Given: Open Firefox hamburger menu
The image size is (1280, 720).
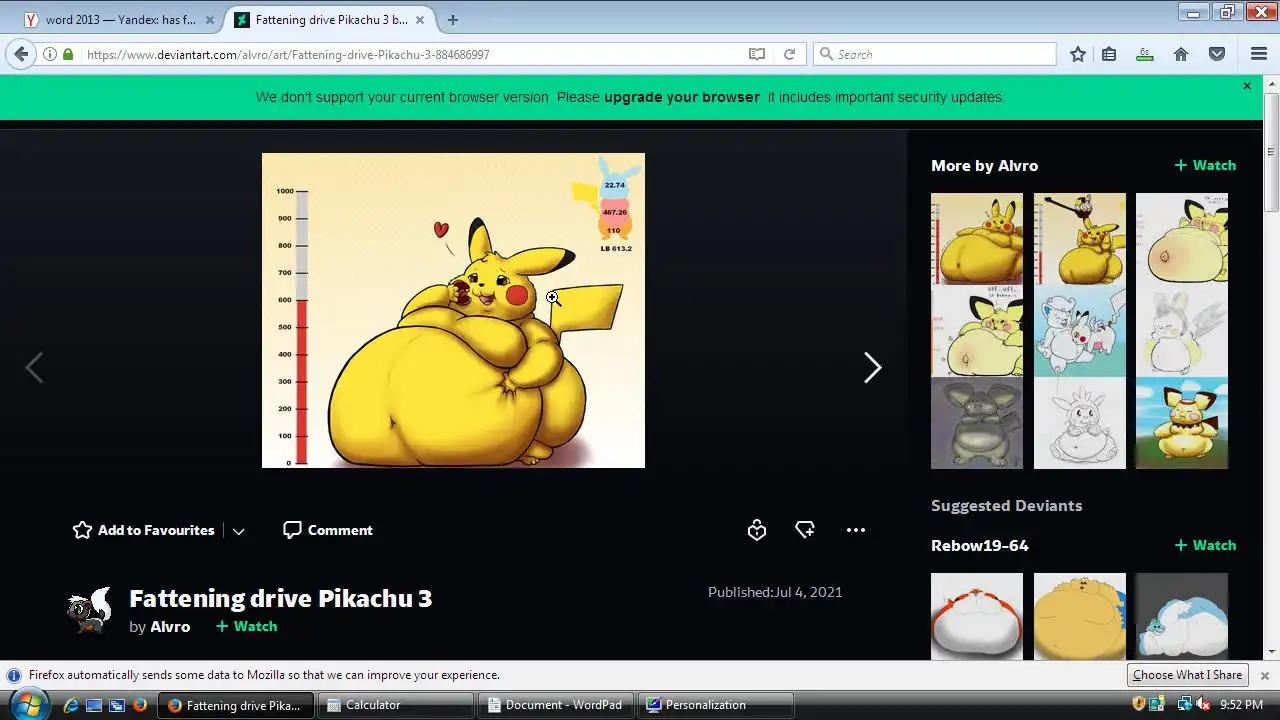Looking at the screenshot, I should coord(1259,54).
